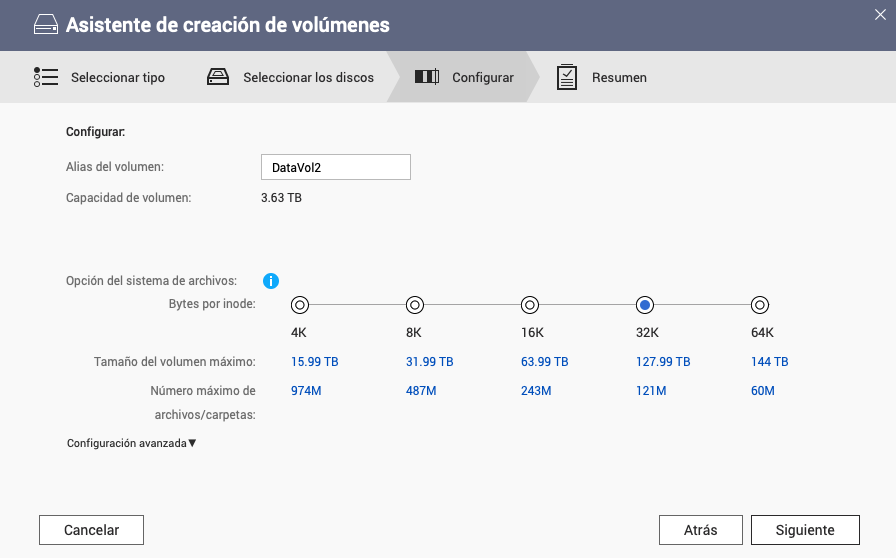Screen dimensions: 896x558
Task: Pick 64K bytes per inode
Action: [760, 305]
